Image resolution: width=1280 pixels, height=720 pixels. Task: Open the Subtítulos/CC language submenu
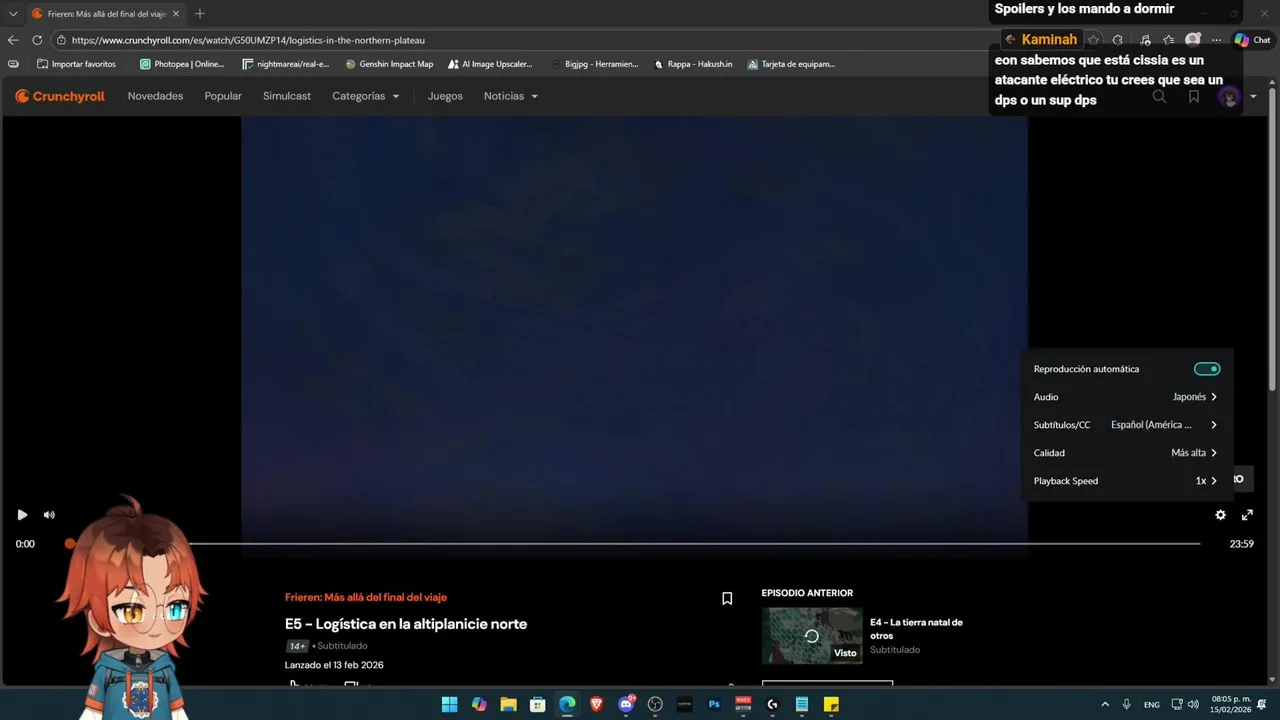(1126, 425)
